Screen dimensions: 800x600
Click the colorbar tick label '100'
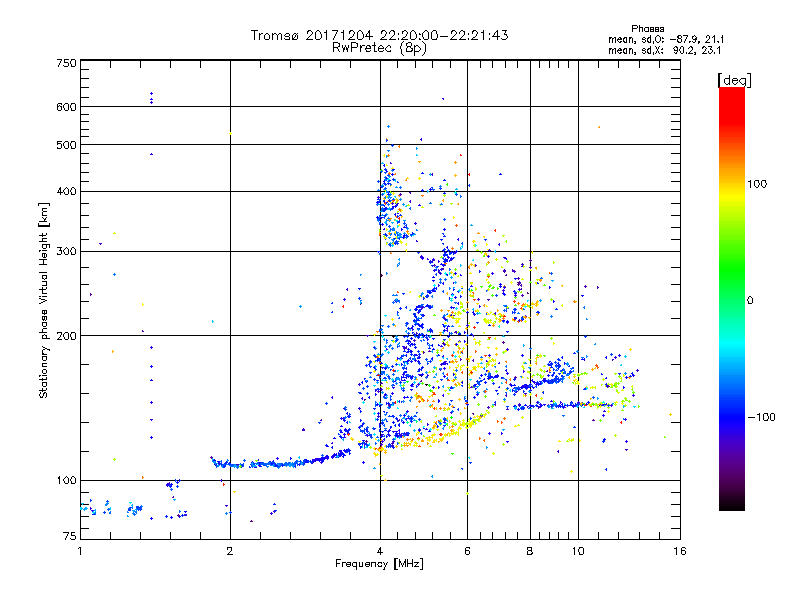[x=757, y=184]
